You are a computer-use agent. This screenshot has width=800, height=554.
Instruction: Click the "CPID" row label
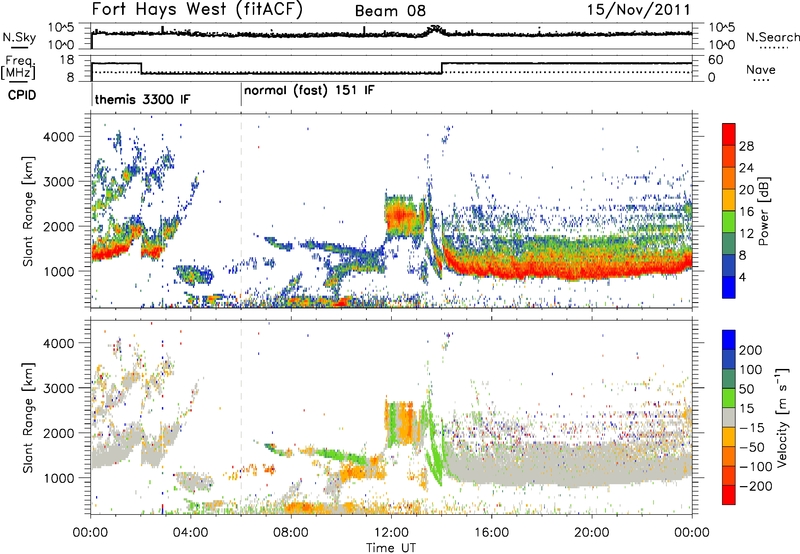click(x=22, y=95)
